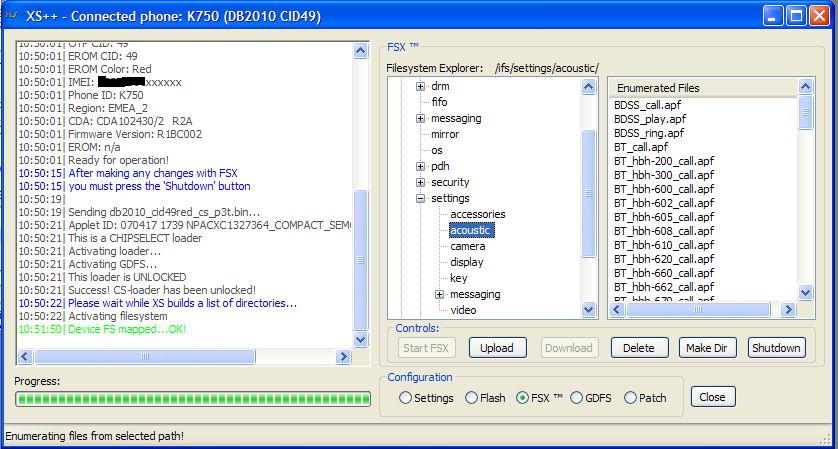
Task: Click file list scroll up arrow
Action: [x=805, y=86]
